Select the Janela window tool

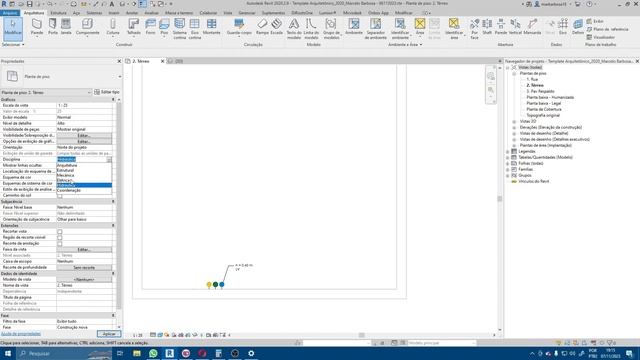click(x=66, y=27)
